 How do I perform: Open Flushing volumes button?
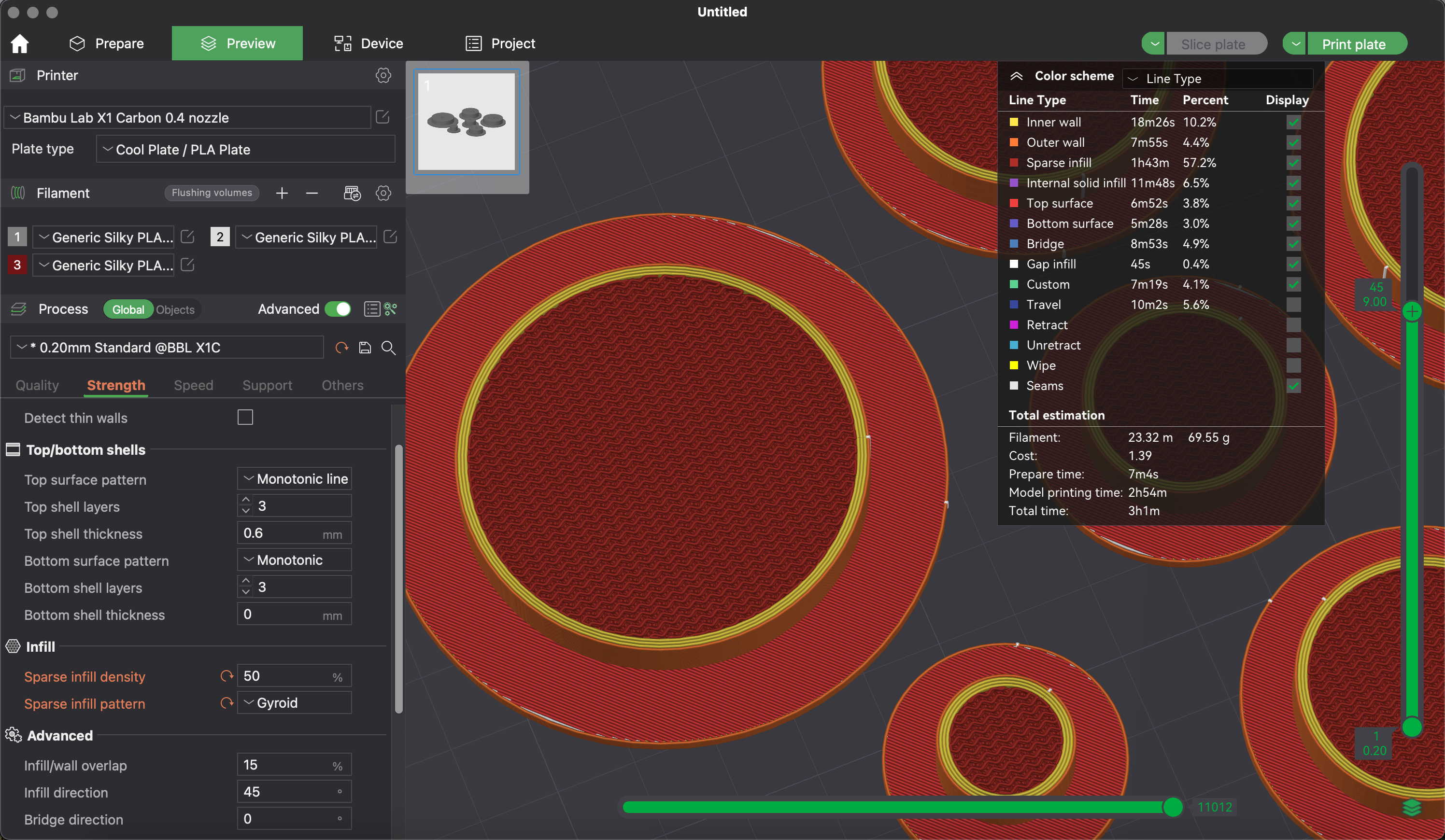pyautogui.click(x=212, y=193)
